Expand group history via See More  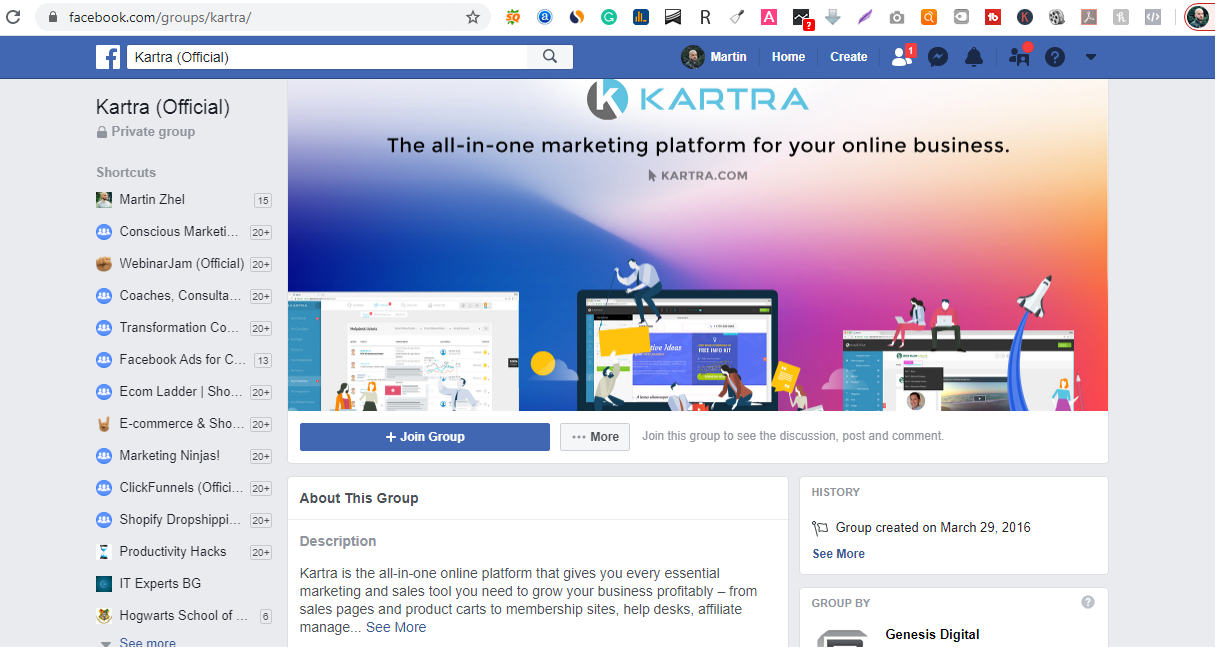[x=838, y=554]
